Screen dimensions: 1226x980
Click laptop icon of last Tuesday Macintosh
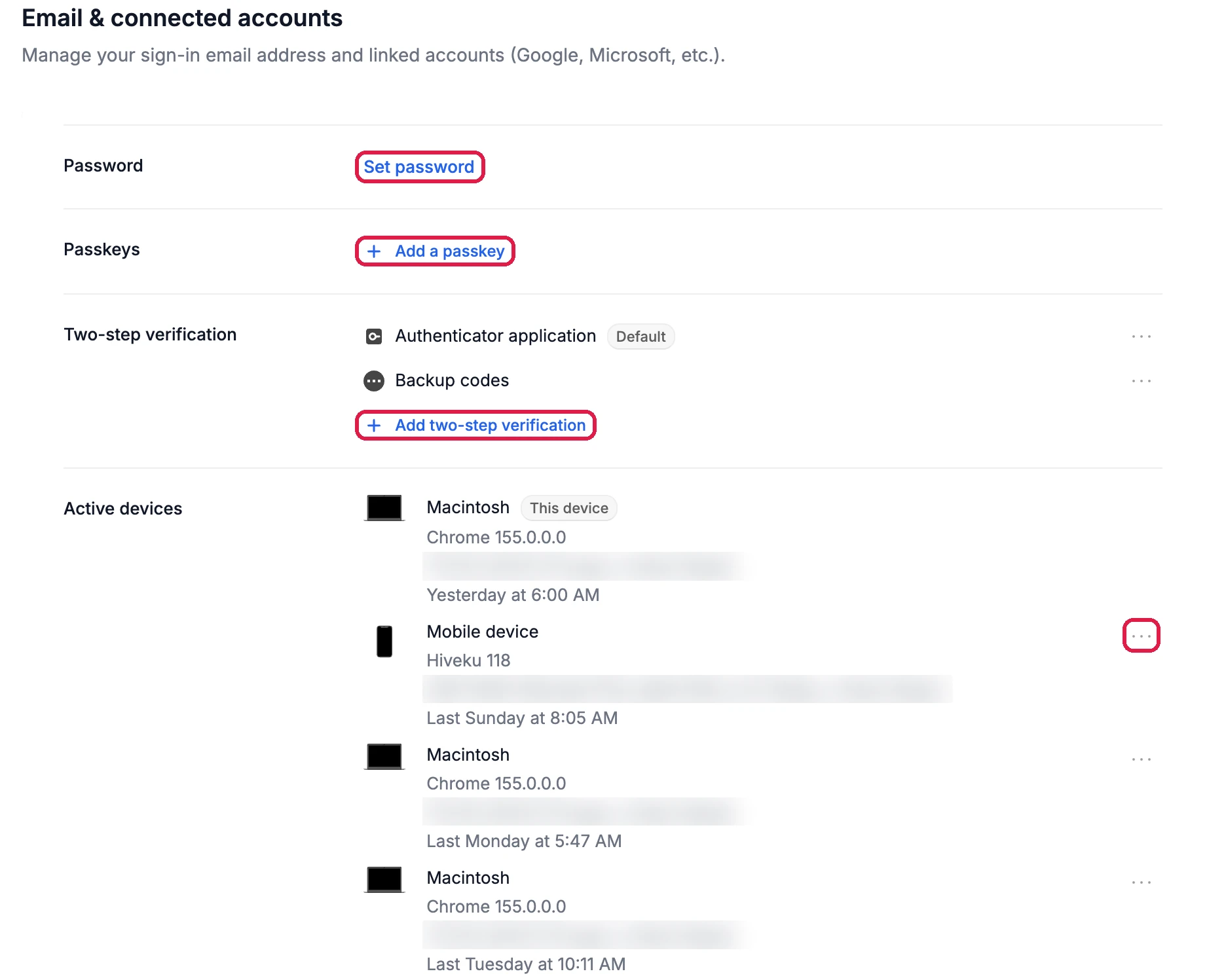coord(384,879)
